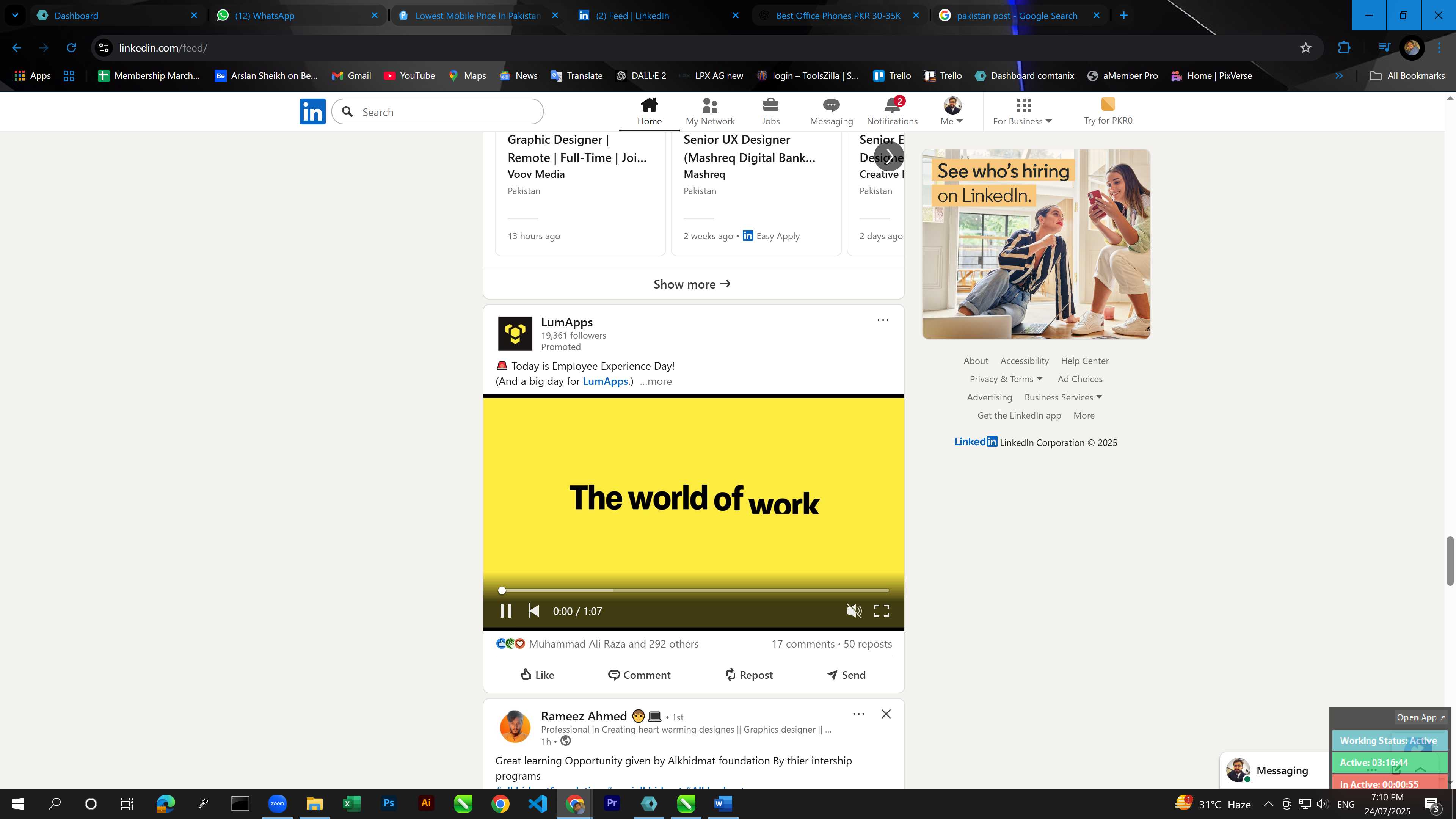1456x819 pixels.
Task: Open Rameez Ahmed post options menu
Action: click(x=858, y=714)
